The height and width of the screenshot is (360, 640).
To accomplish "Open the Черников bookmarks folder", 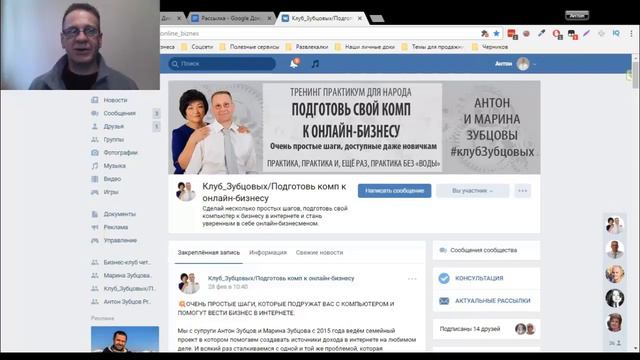I will click(x=490, y=47).
